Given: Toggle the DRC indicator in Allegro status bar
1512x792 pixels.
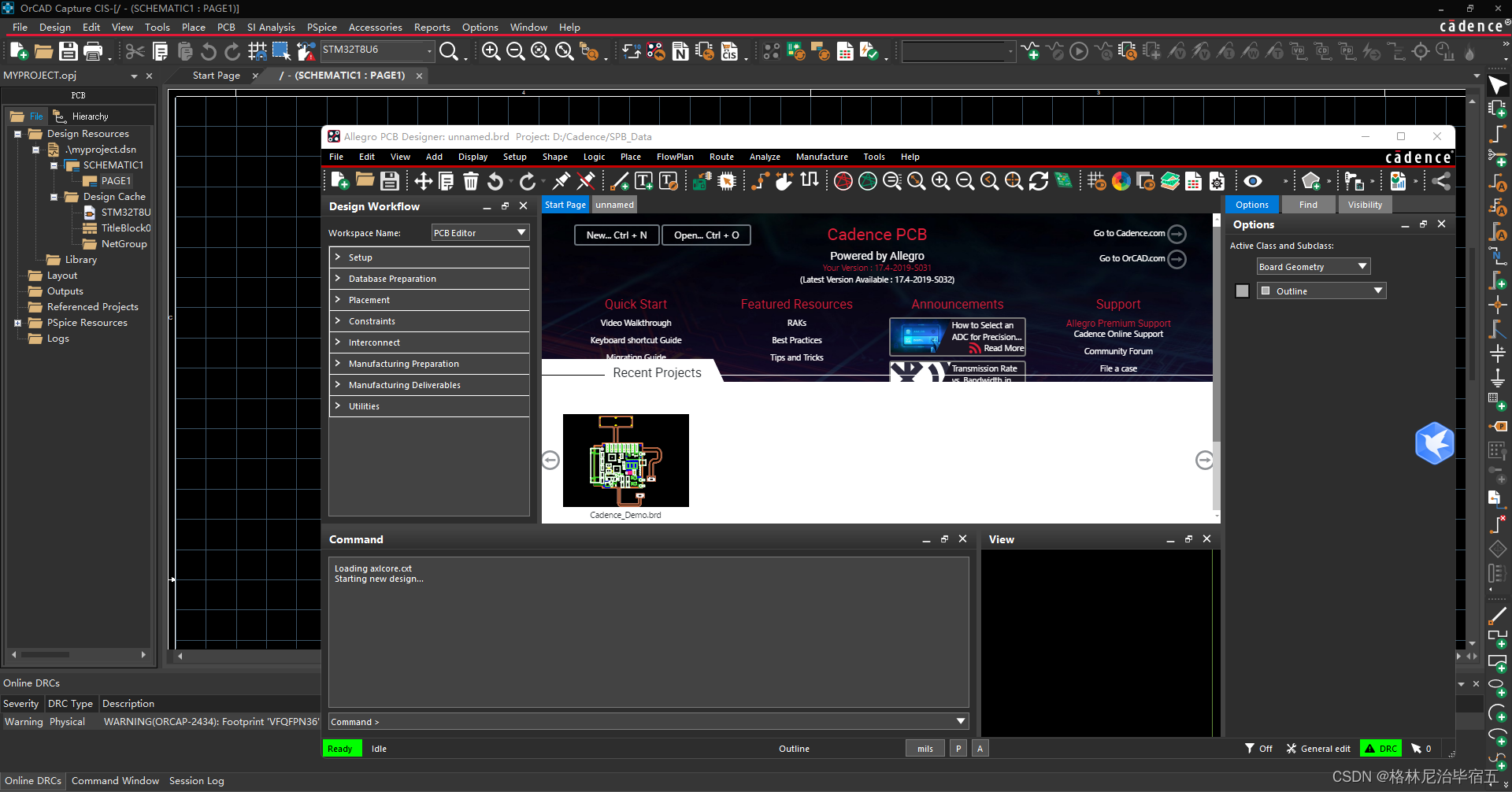Looking at the screenshot, I should tap(1381, 749).
